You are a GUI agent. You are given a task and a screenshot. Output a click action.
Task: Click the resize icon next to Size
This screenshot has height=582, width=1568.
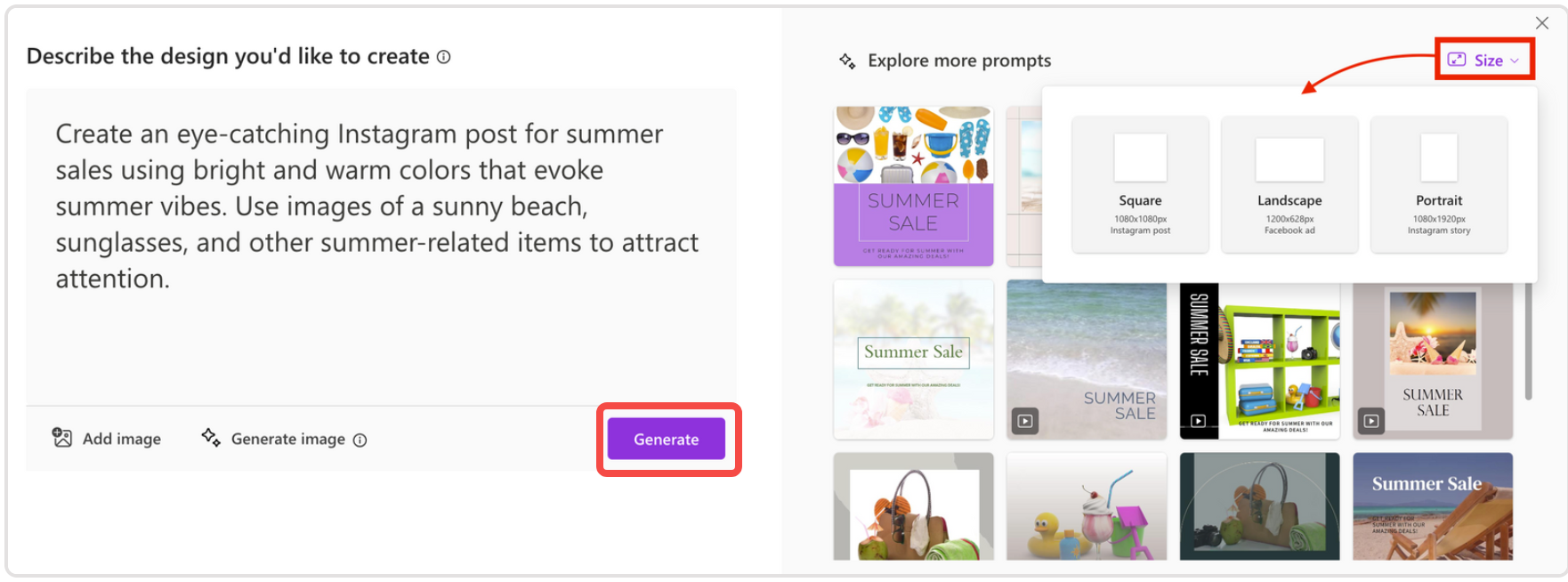(1457, 60)
